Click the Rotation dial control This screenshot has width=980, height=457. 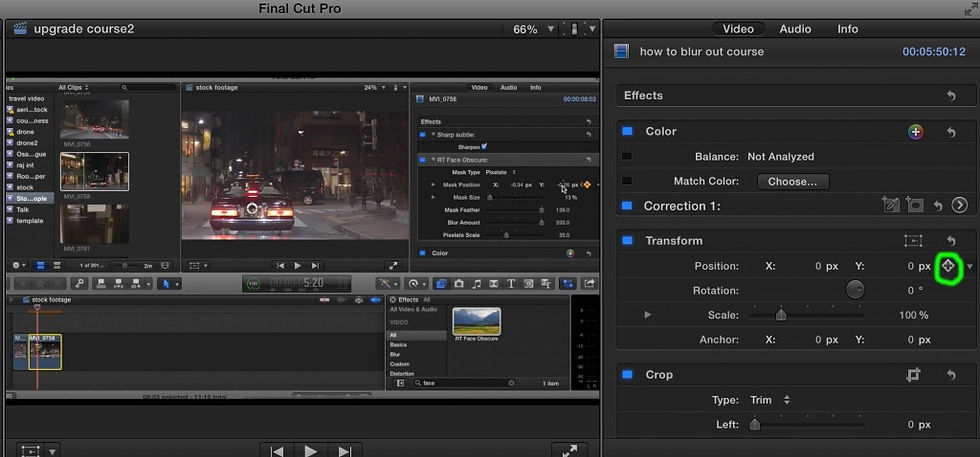click(x=855, y=289)
